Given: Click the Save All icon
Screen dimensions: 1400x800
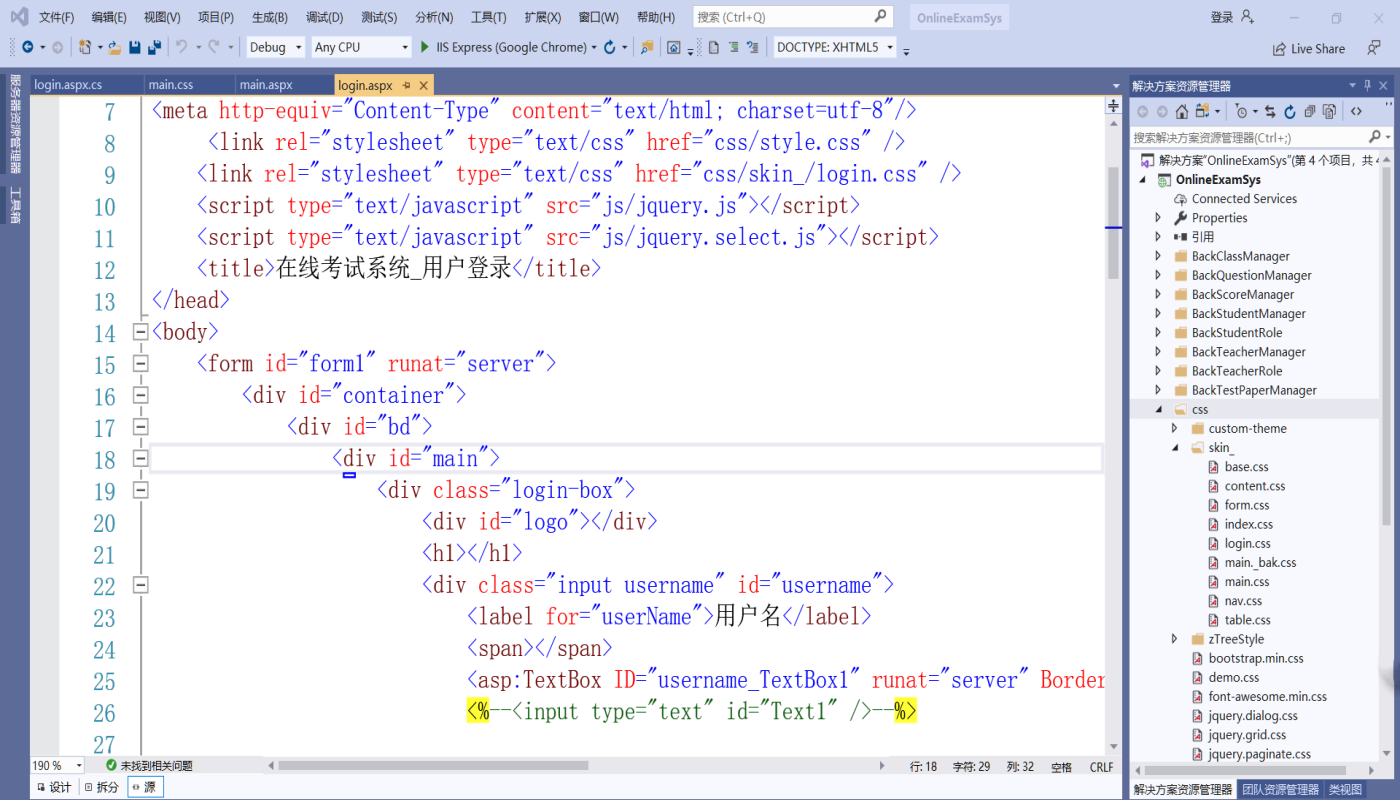Looking at the screenshot, I should 154,47.
